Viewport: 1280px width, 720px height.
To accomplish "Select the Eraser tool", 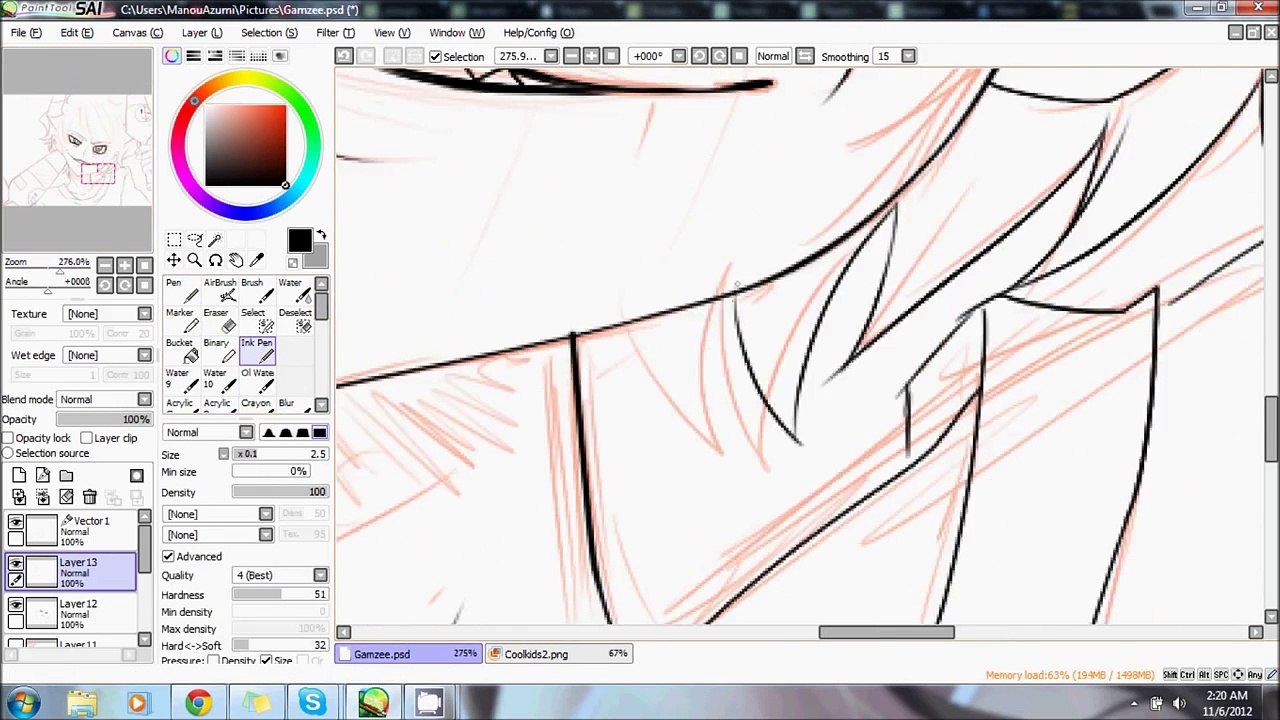I will tap(220, 321).
